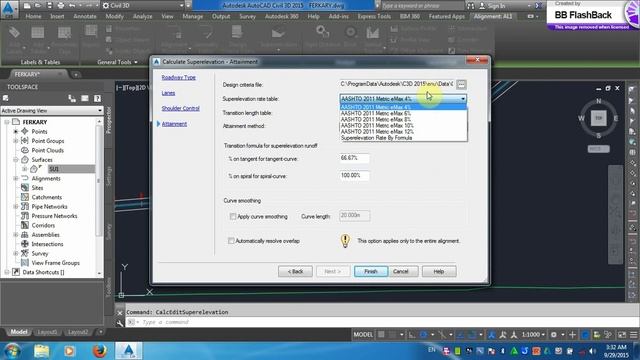Select View Frame Groups tree item
640x360 pixels.
tap(56, 263)
